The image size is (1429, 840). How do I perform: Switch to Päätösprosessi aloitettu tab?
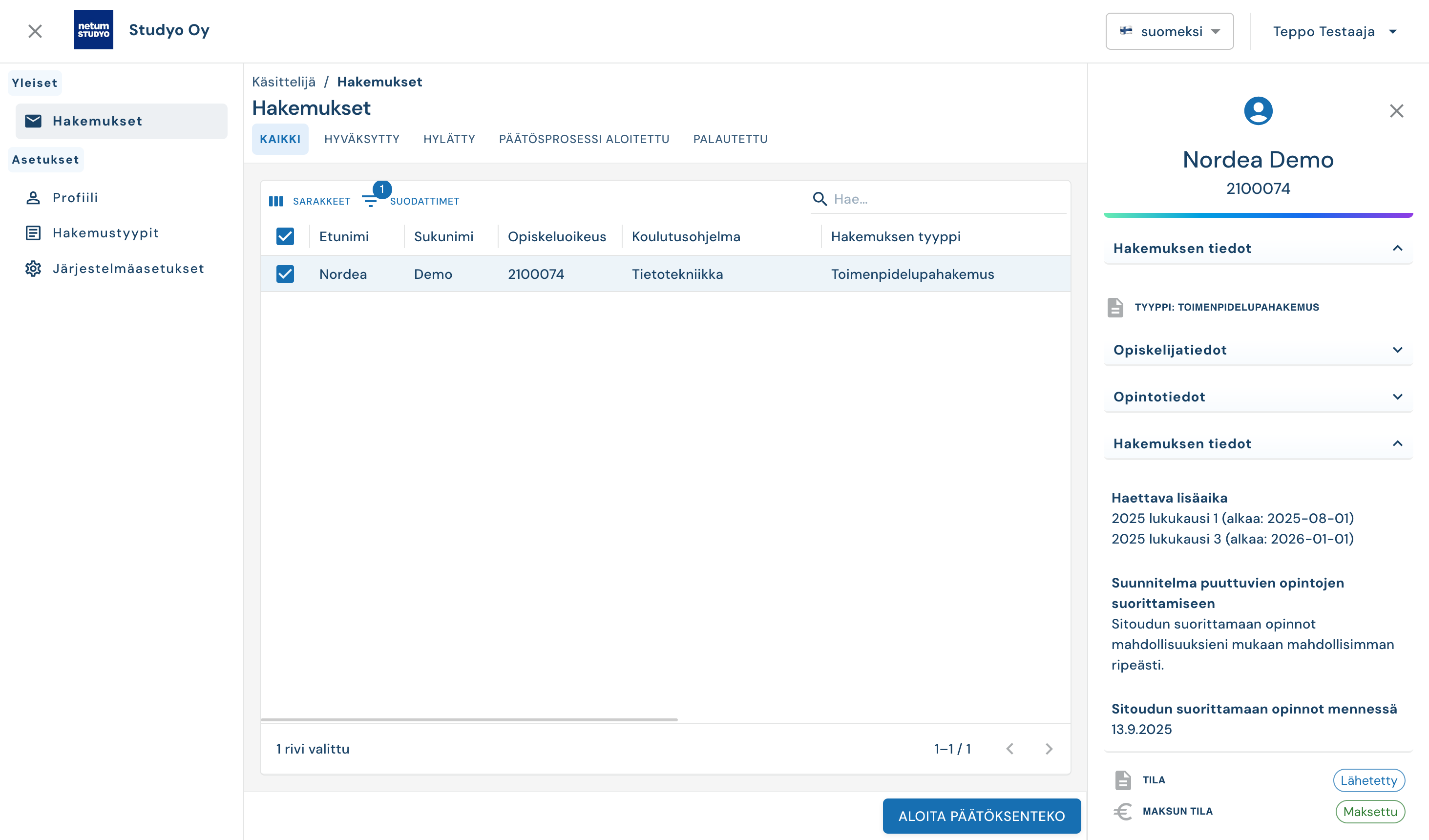(584, 139)
